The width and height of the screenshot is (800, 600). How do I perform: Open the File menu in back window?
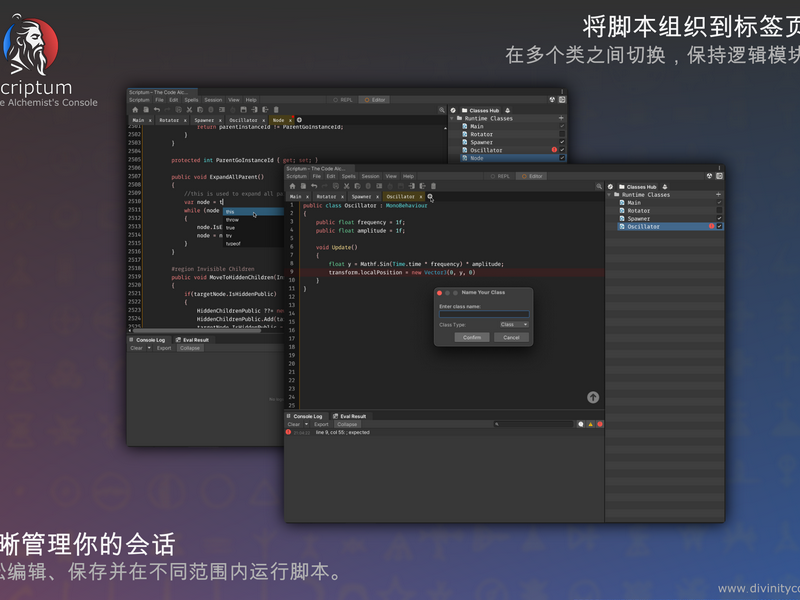160,99
